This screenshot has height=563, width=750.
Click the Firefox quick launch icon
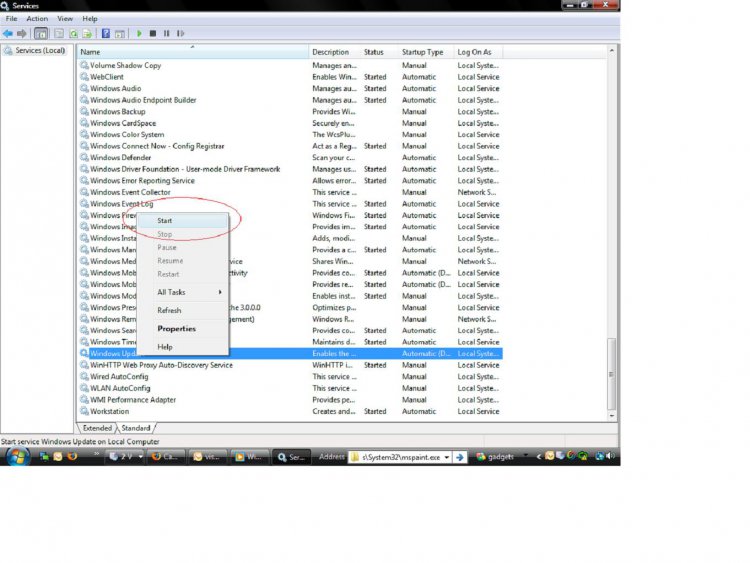pos(72,456)
